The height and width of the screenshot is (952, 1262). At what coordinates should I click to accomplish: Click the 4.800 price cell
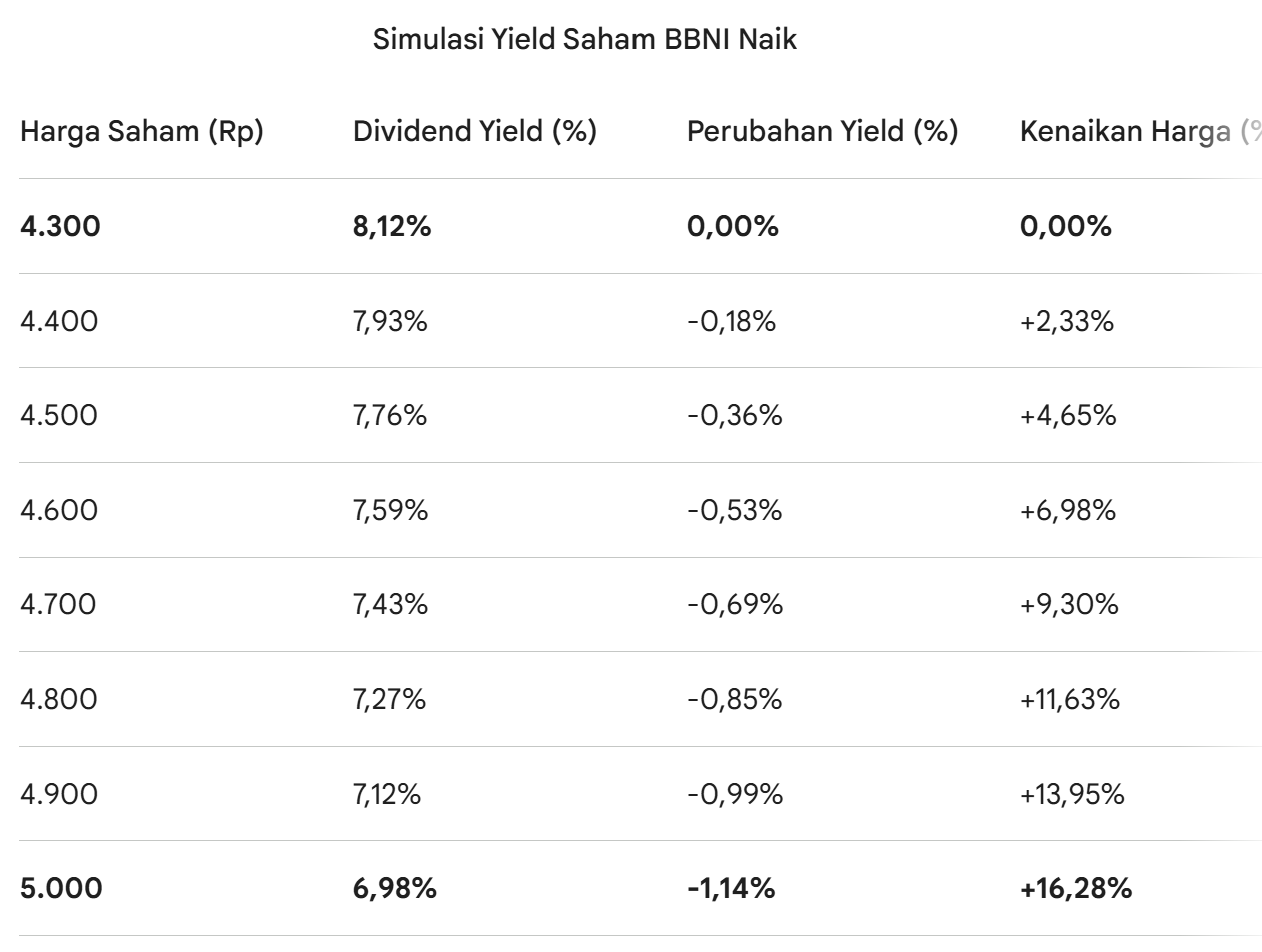click(59, 700)
